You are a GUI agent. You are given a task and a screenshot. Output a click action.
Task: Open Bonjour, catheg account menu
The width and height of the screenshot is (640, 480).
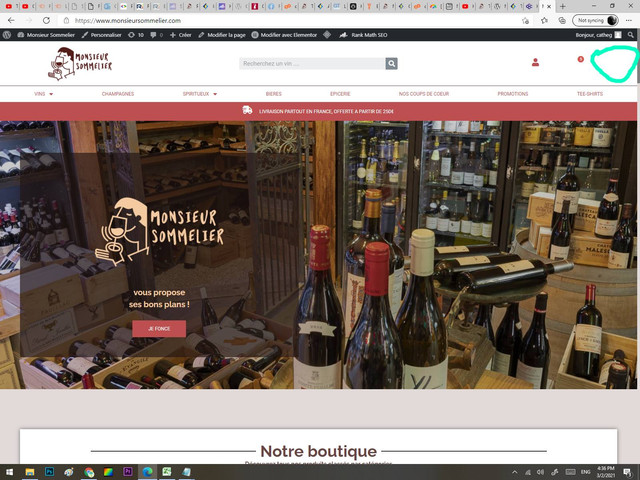(598, 35)
